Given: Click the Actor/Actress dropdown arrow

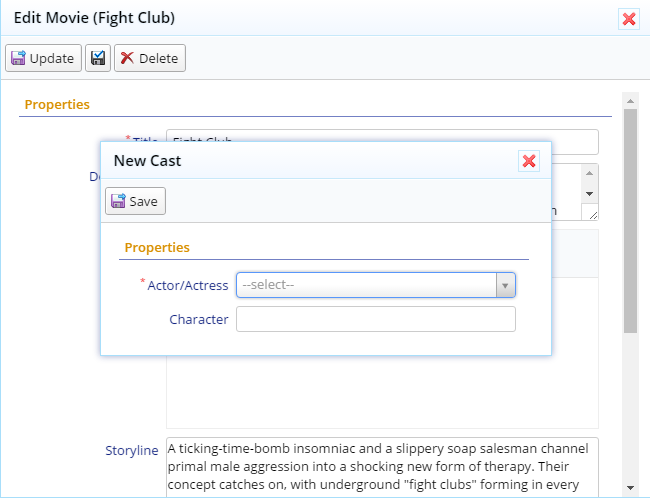Looking at the screenshot, I should 505,286.
